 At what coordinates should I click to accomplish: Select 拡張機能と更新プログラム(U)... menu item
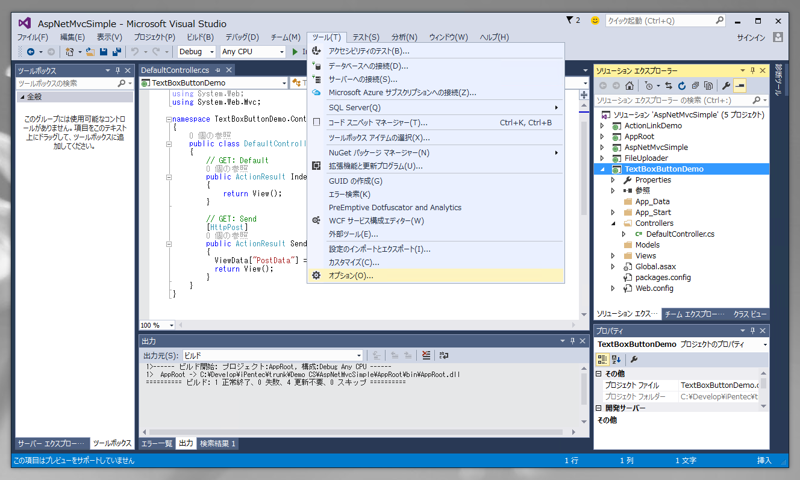(x=436, y=166)
